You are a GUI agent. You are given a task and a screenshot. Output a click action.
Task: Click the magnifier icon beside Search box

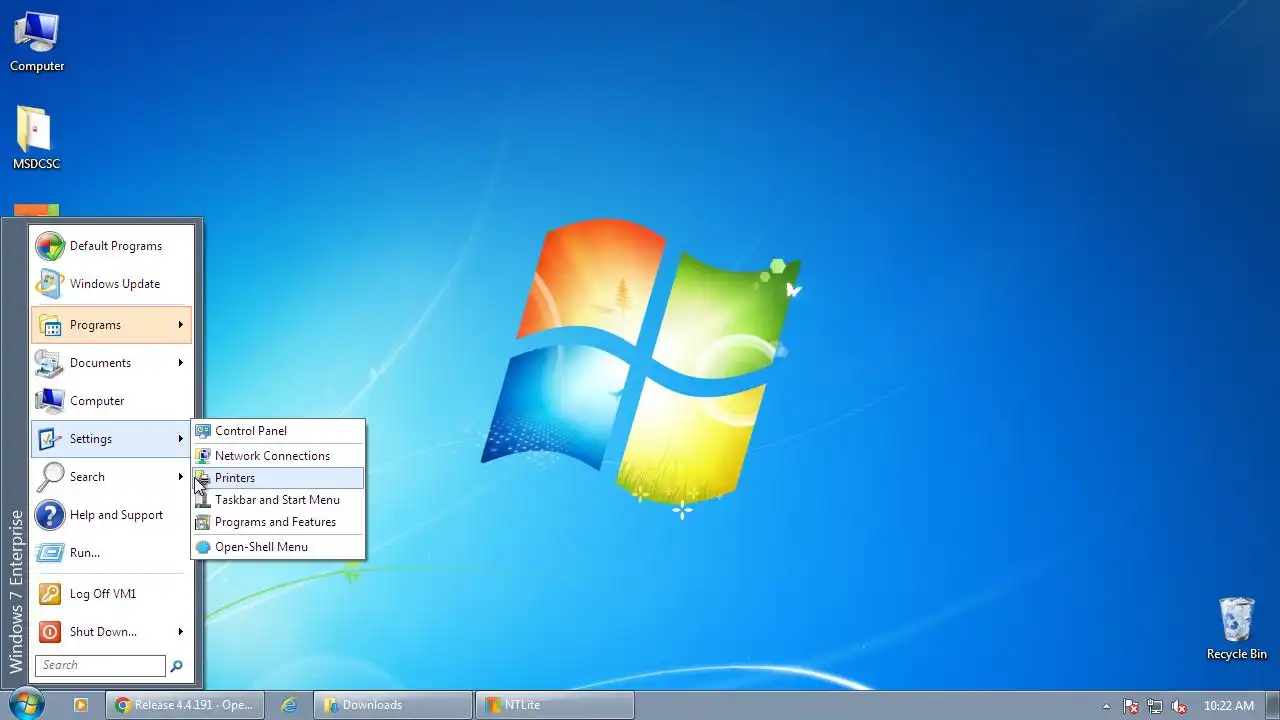click(177, 666)
